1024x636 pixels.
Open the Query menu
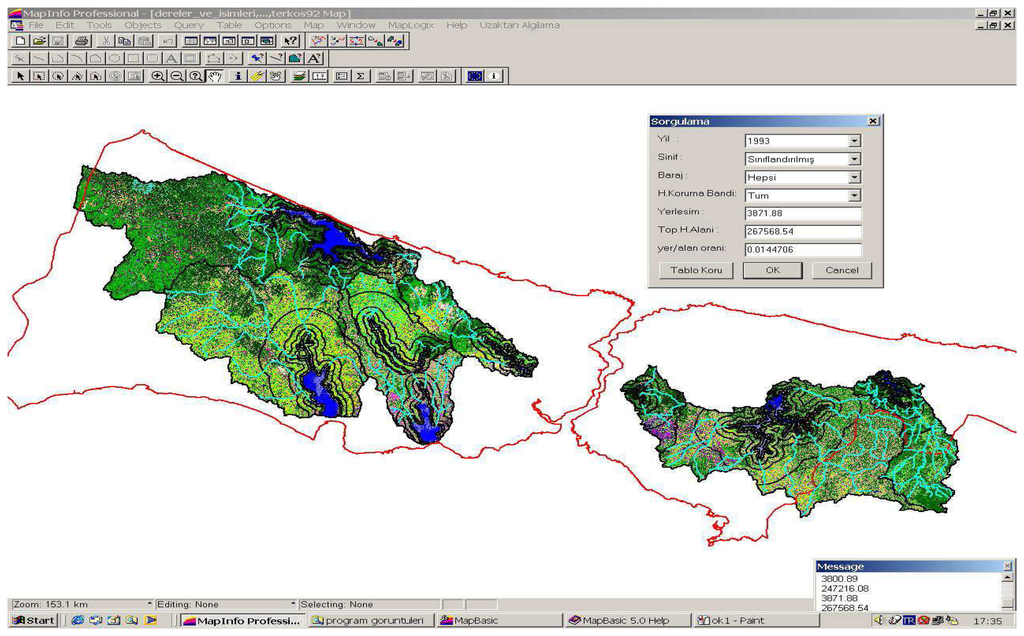pos(188,25)
